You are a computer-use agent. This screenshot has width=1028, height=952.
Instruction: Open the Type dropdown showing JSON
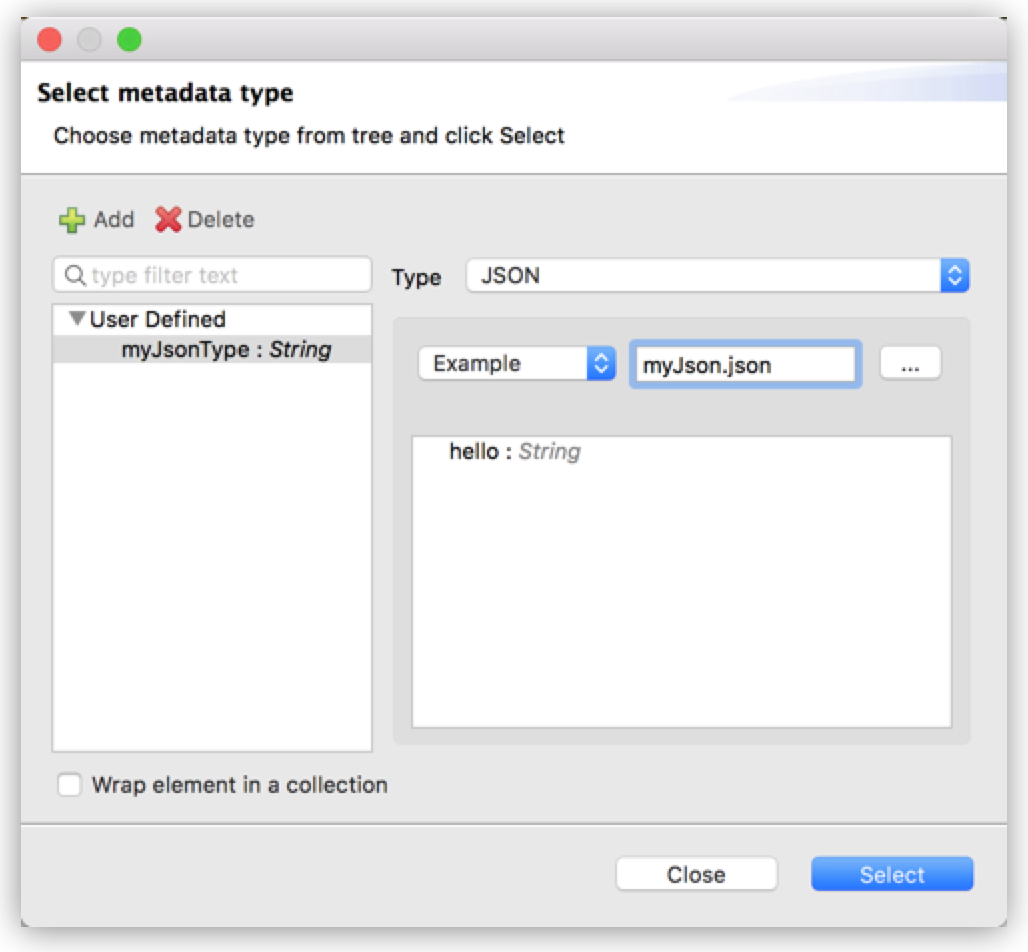pyautogui.click(x=700, y=275)
